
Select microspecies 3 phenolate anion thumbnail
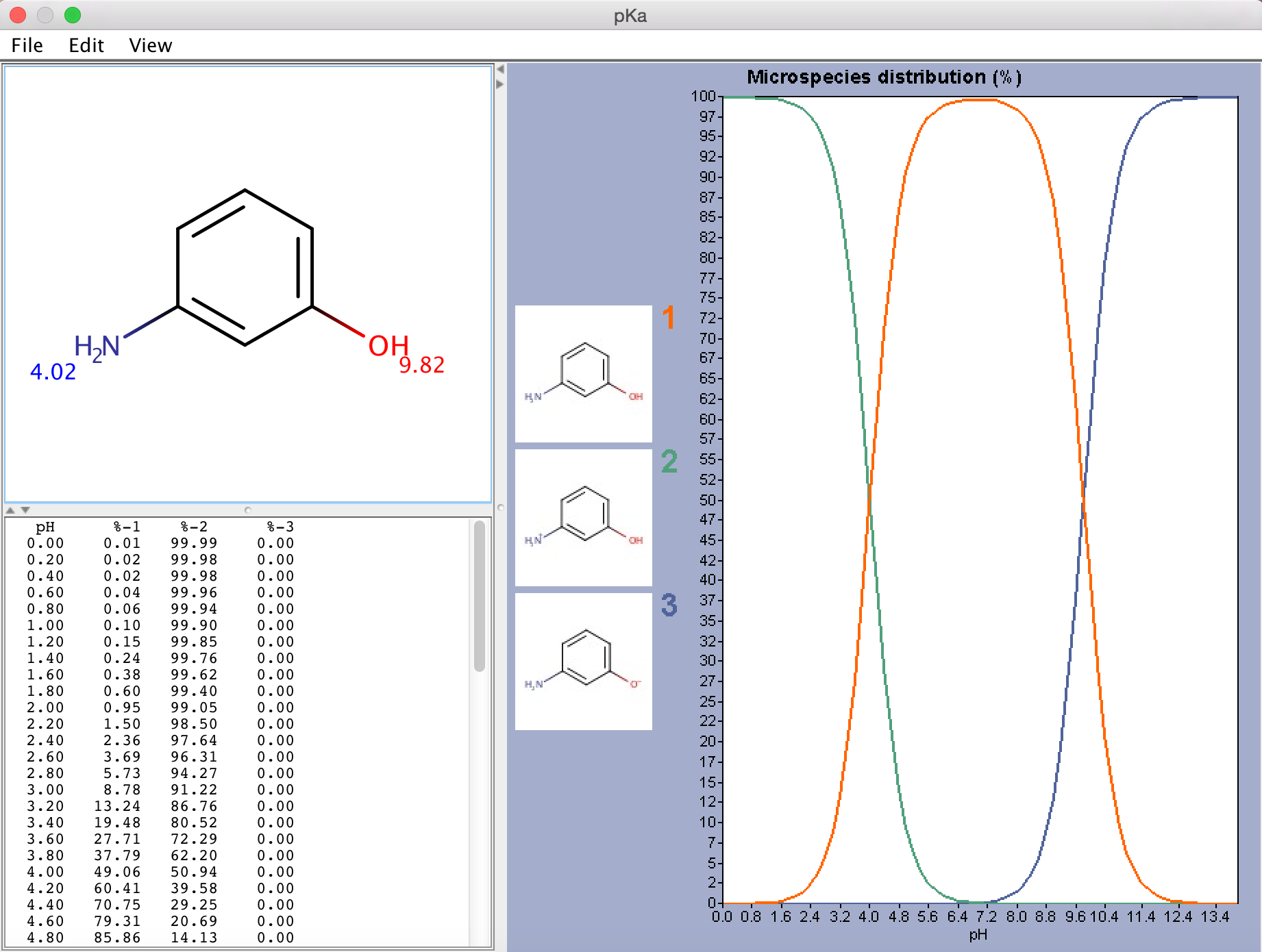[x=583, y=662]
